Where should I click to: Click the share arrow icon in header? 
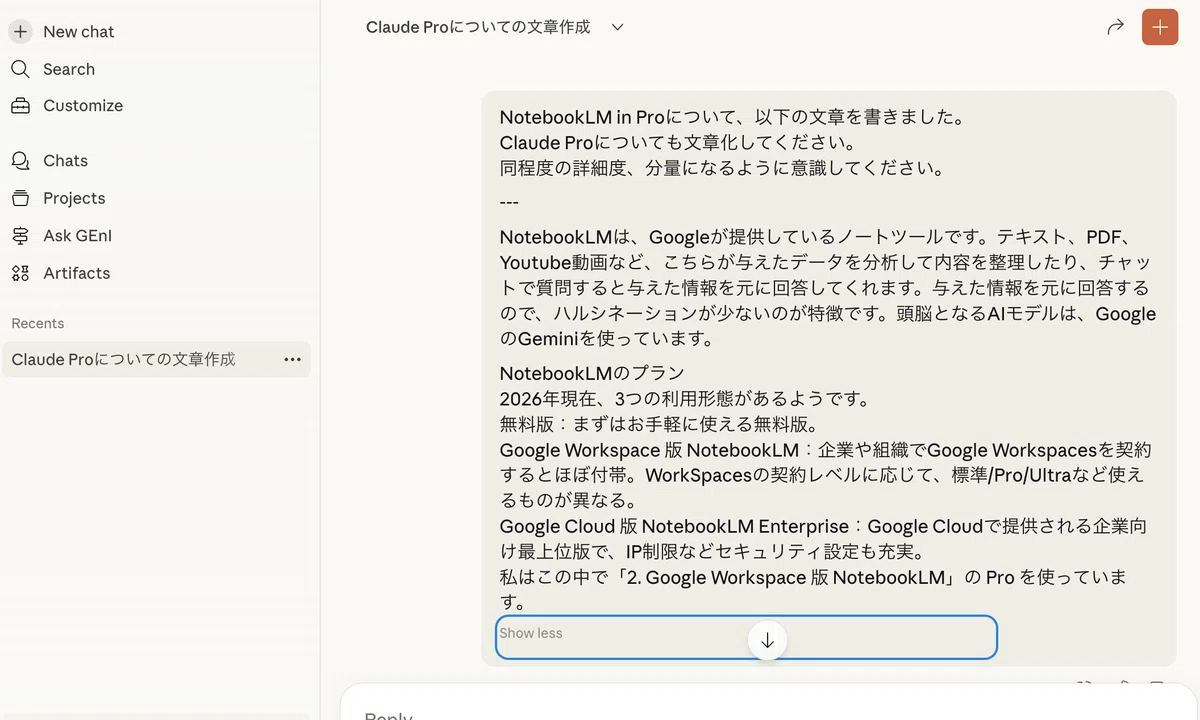point(1115,27)
